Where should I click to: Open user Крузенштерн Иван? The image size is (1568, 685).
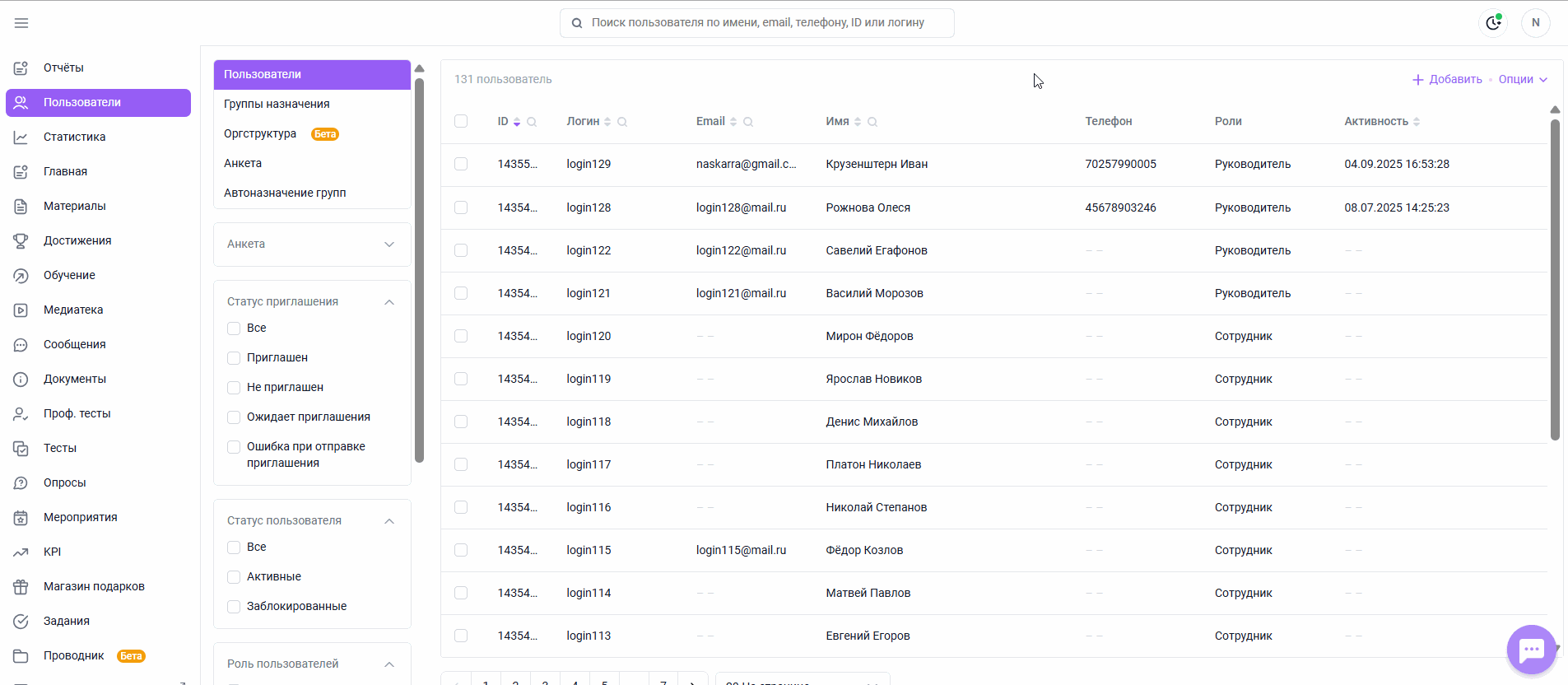pos(877,164)
